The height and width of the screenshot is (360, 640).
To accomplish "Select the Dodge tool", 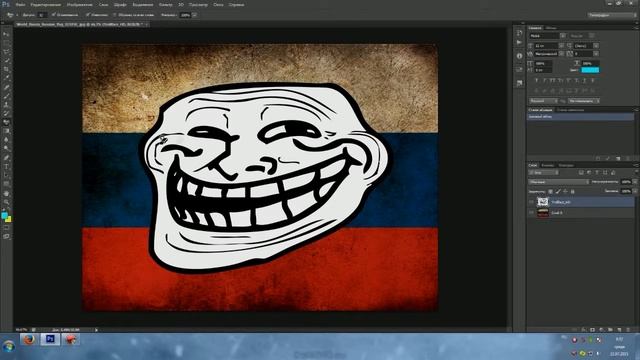I will pyautogui.click(x=6, y=149).
